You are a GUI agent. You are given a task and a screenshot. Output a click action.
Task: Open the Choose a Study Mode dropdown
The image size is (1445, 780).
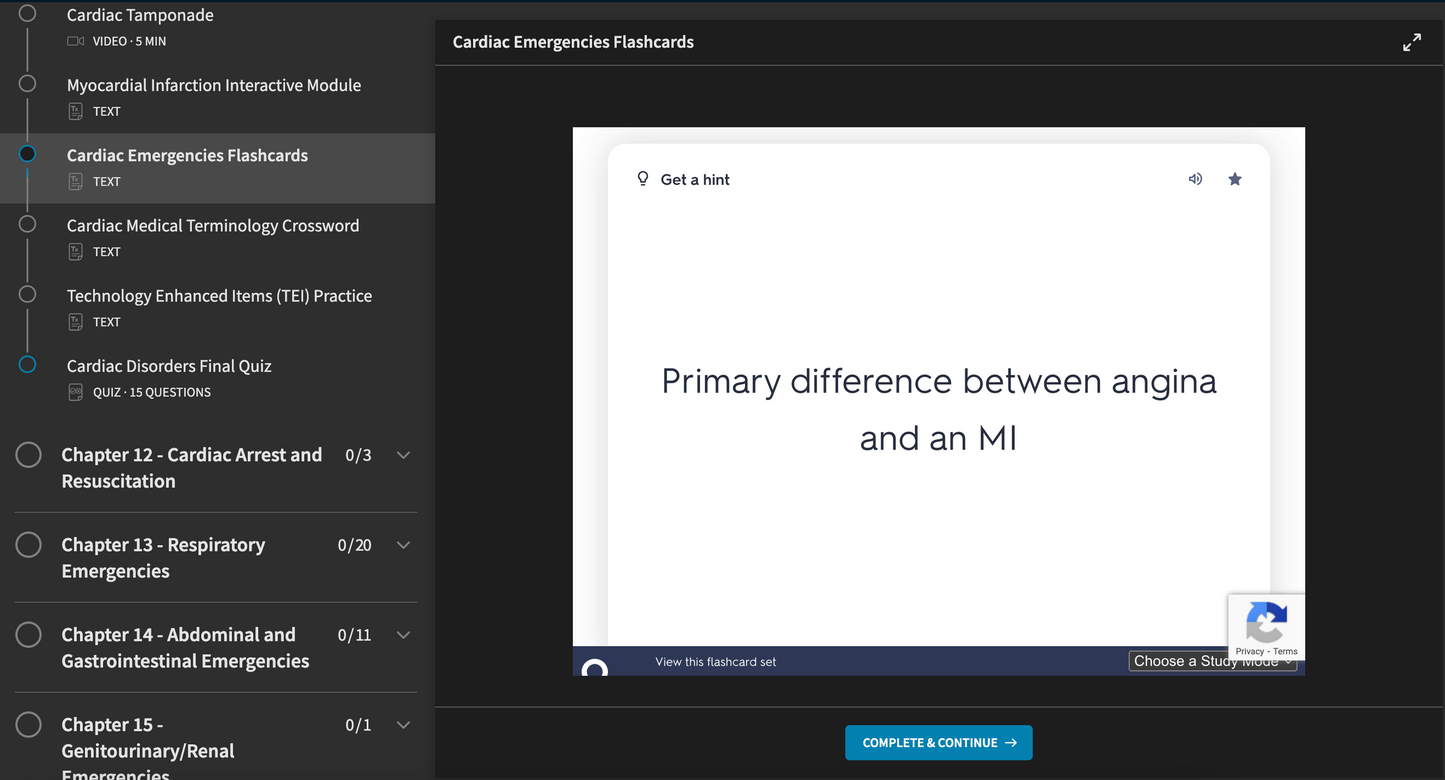[1212, 661]
